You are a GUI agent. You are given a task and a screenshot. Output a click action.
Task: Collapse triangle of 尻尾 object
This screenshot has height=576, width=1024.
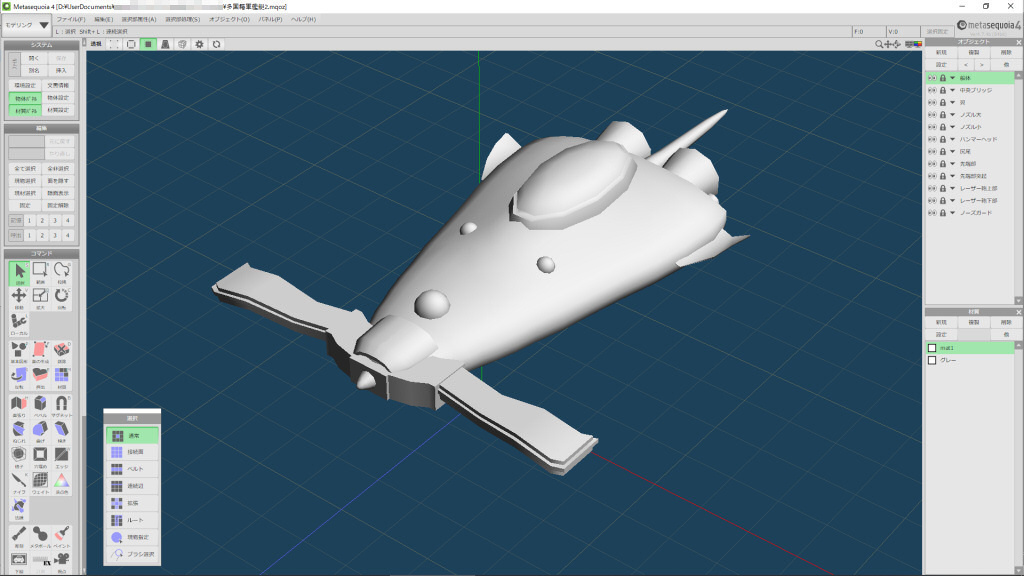[952, 152]
